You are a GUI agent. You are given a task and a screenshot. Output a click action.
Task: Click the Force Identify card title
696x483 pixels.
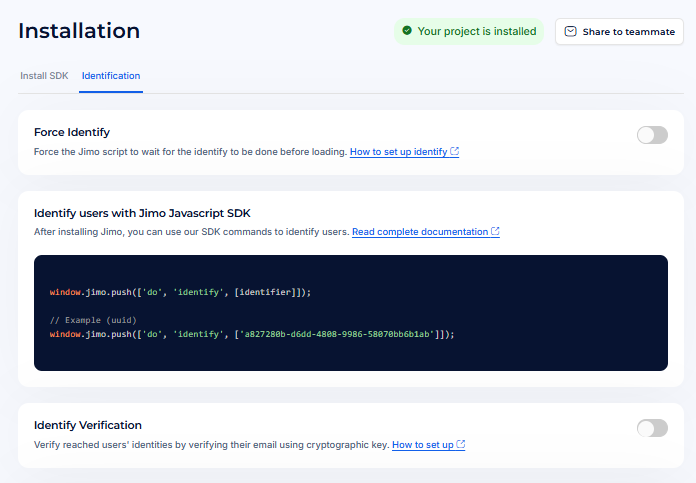pos(72,132)
